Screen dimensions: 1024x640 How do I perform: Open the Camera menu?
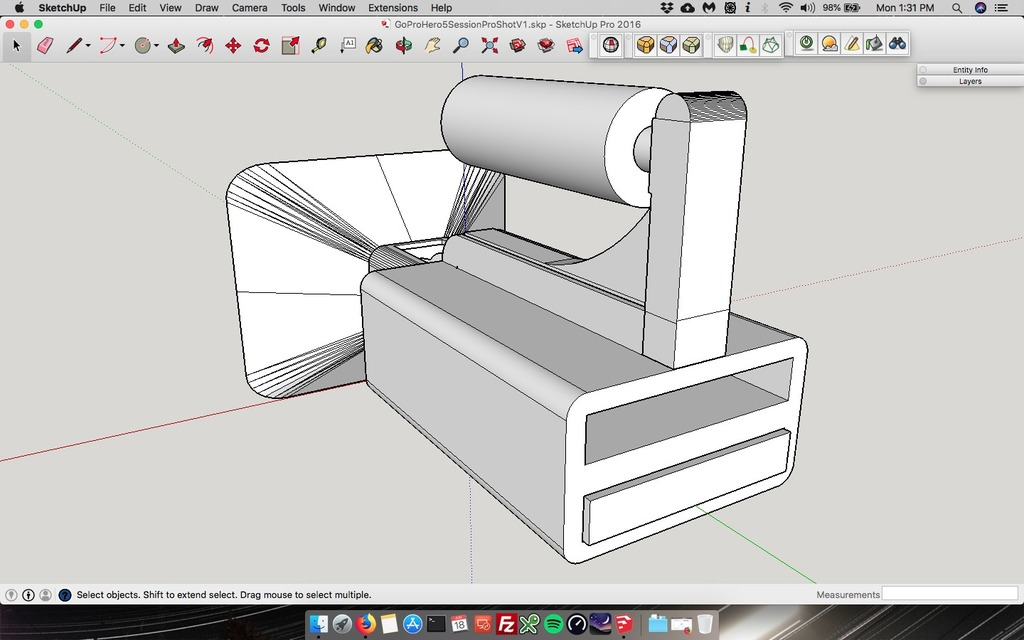click(249, 8)
